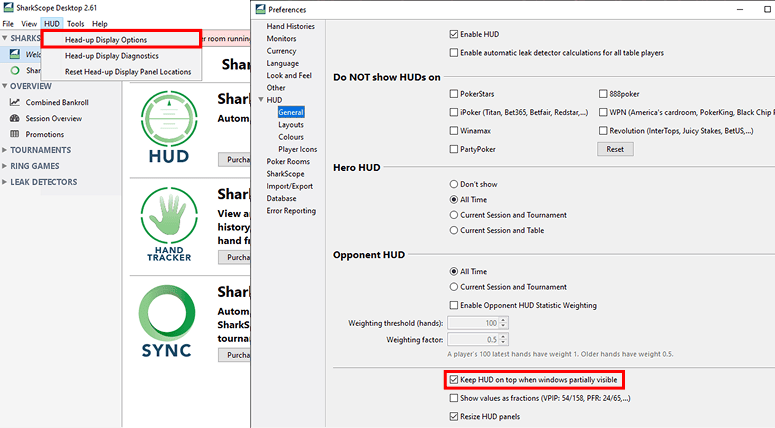Select Hero HUD Don't show option
The image size is (775, 428).
[x=454, y=184]
